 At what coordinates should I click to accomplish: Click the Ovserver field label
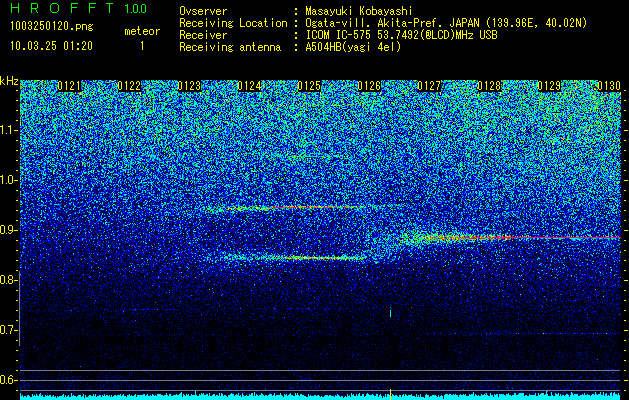203,11
